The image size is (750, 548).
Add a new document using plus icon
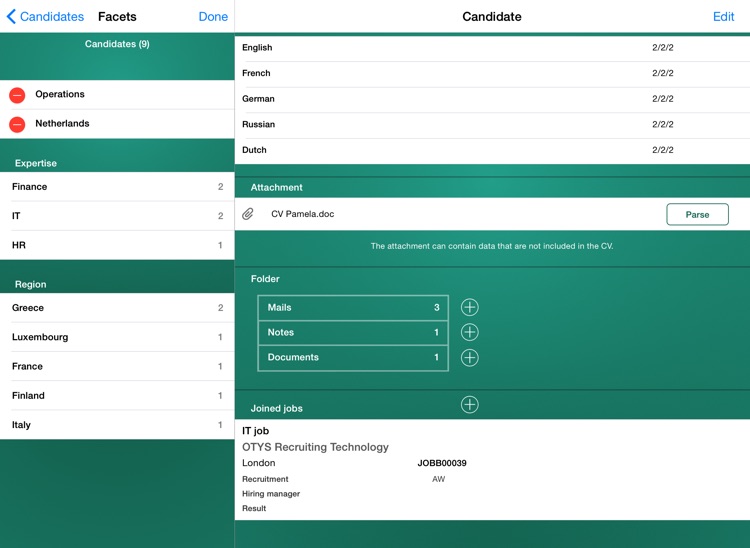469,358
